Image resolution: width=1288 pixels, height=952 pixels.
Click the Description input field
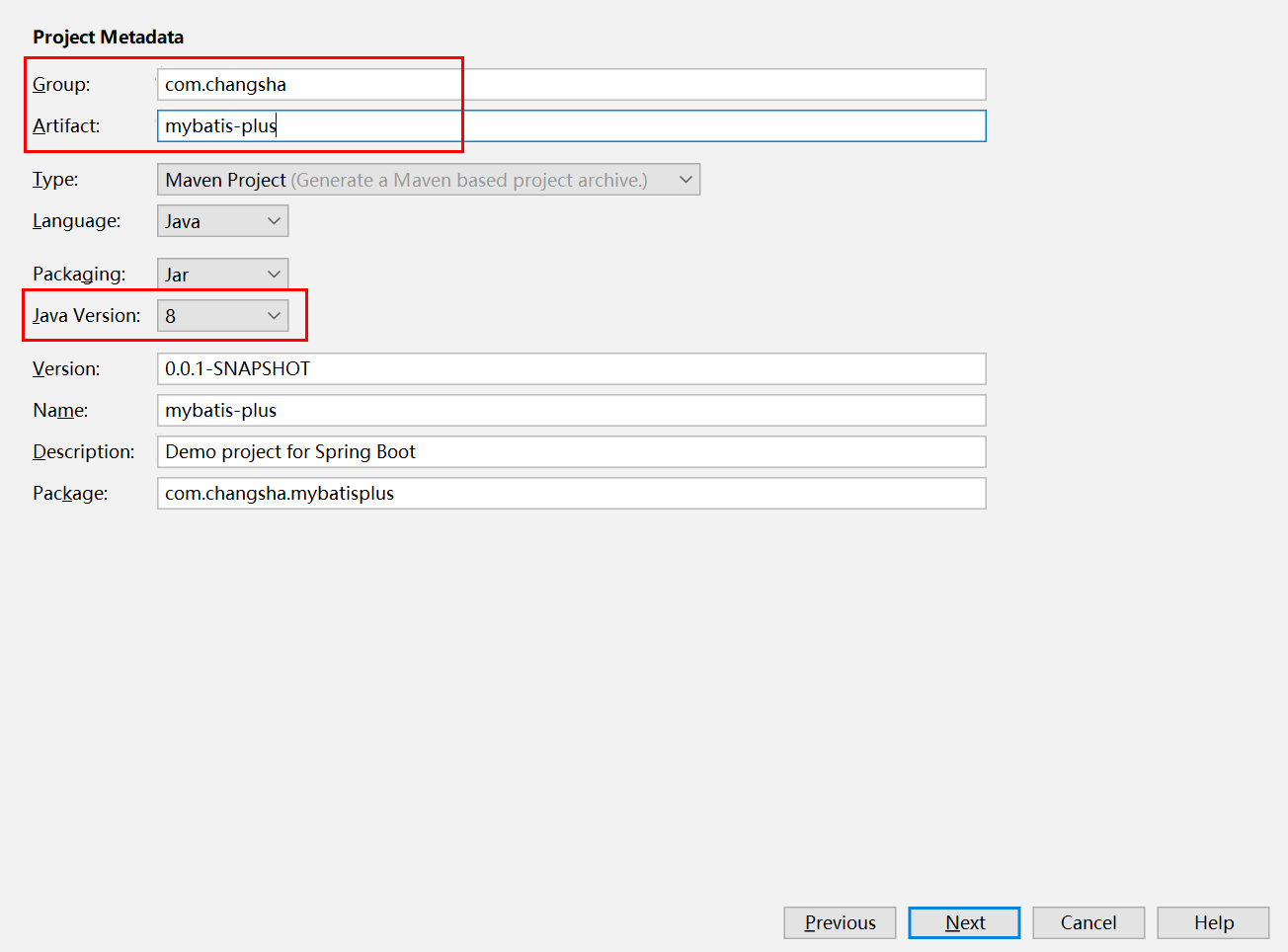click(571, 451)
